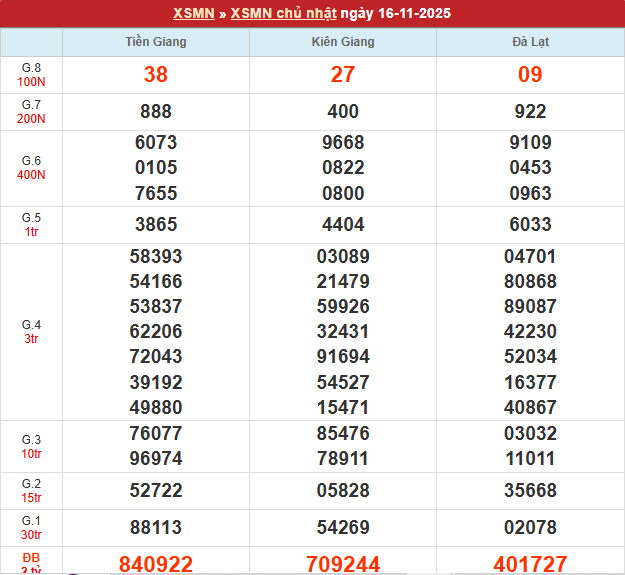The height and width of the screenshot is (575, 625).
Task: Select the ĐB jackpot number 840922
Action: click(x=156, y=564)
